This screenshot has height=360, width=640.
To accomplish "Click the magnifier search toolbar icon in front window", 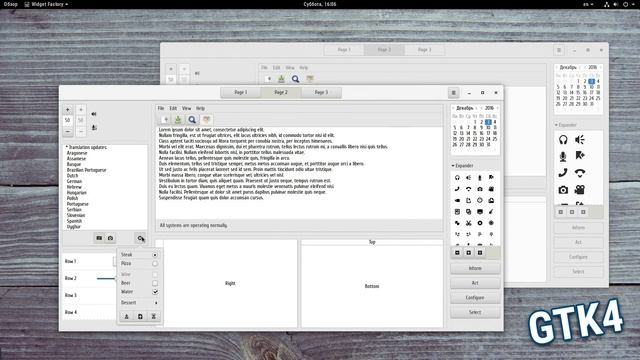I will point(192,120).
